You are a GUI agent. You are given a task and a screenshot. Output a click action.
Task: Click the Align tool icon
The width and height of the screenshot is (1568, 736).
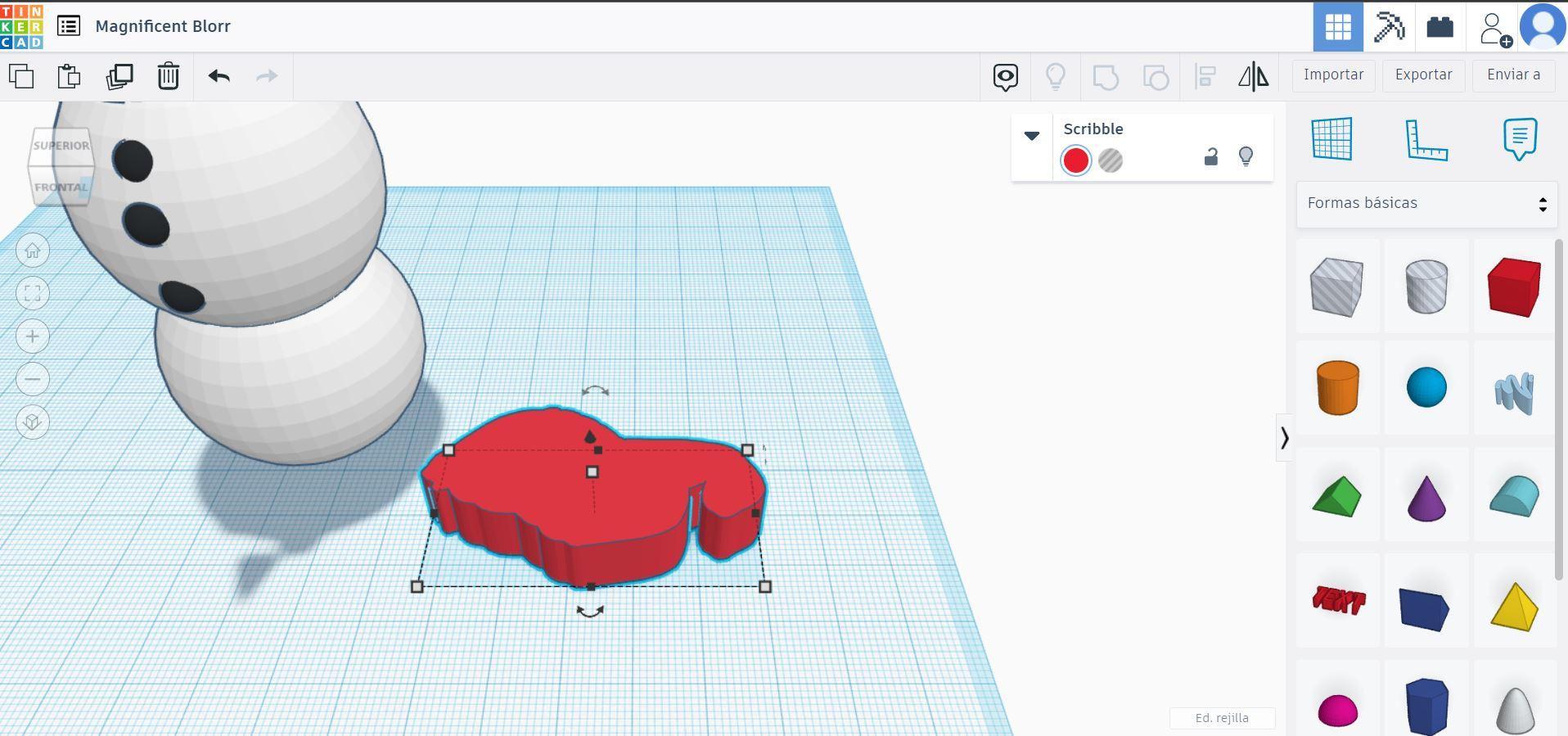[x=1205, y=77]
